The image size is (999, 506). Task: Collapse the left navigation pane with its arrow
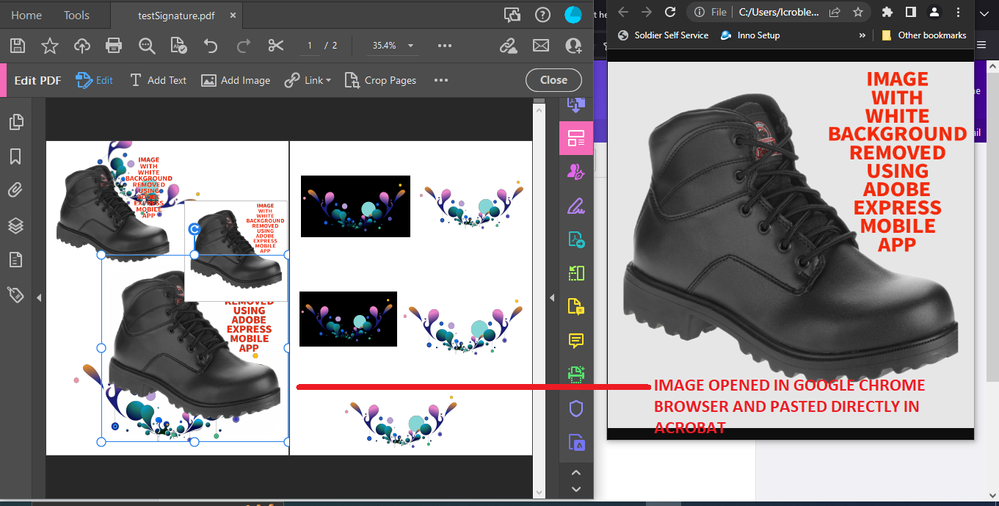(x=39, y=298)
